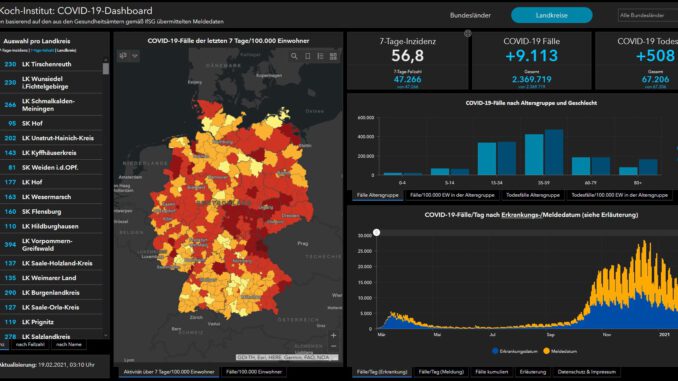
Task: Open the Todesfälle Altersgruppe tab
Action: (x=533, y=195)
